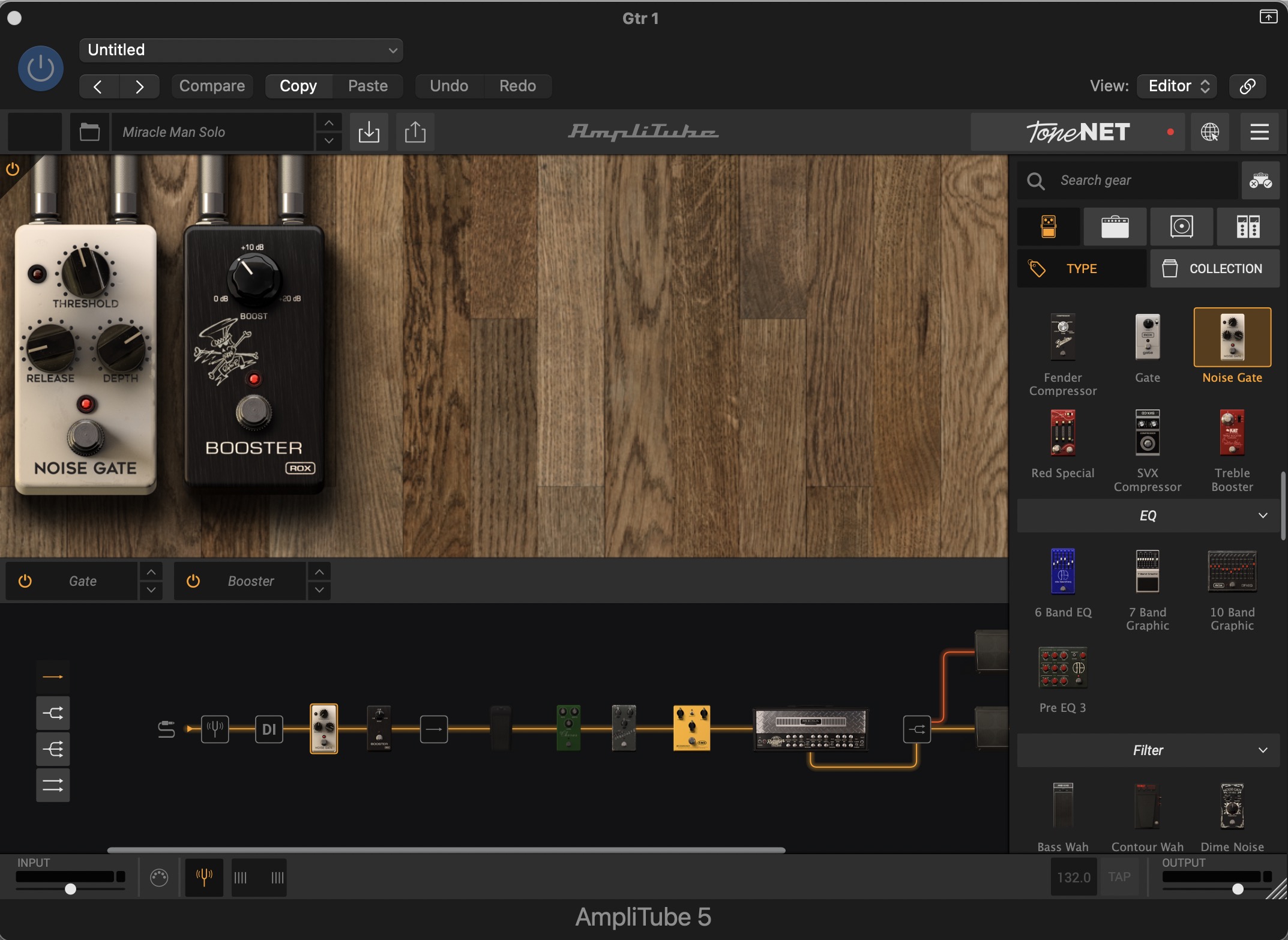Select the three-way split routing icon
This screenshot has width=1288, height=940.
pyautogui.click(x=53, y=749)
